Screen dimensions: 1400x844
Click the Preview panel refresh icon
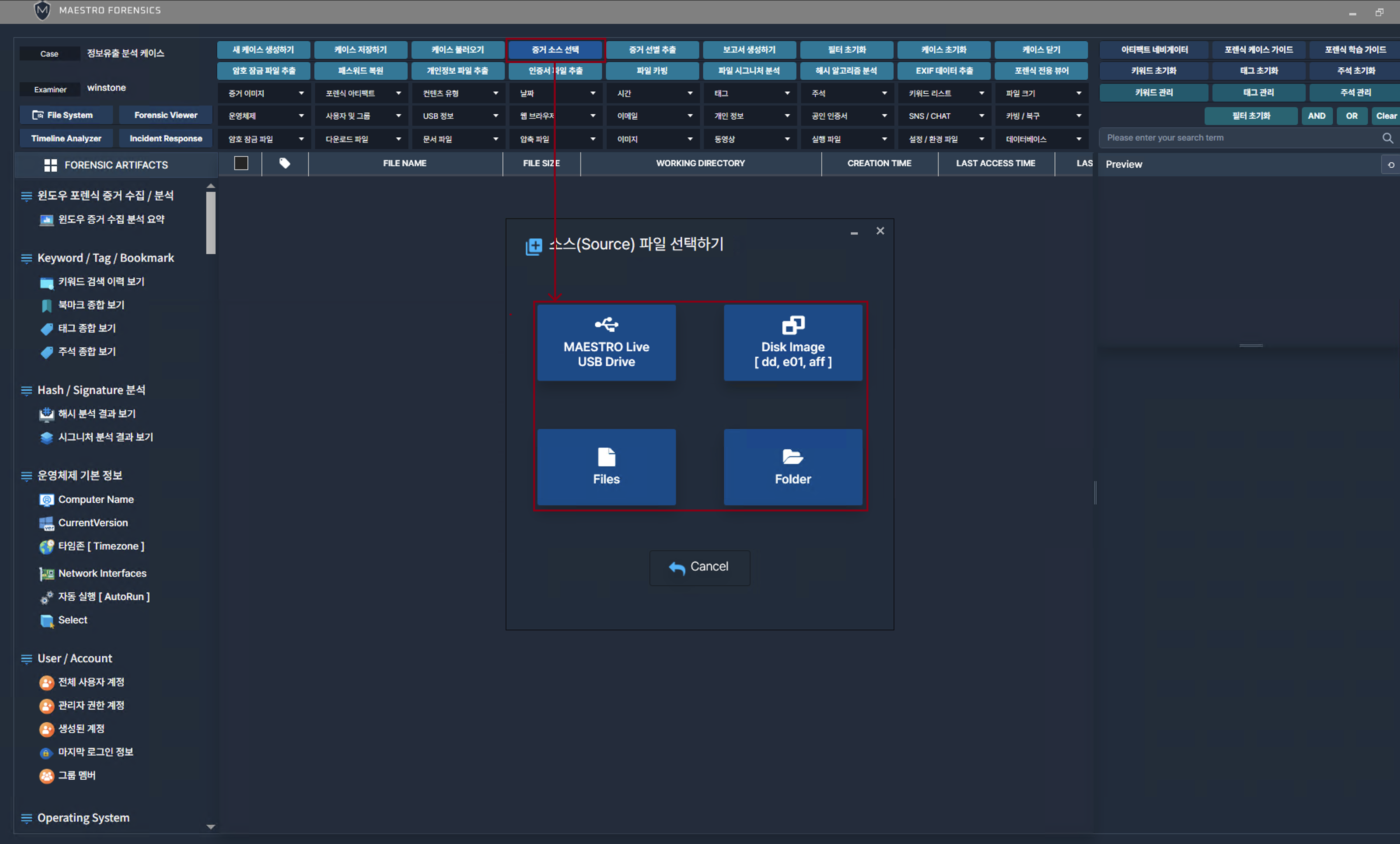point(1390,165)
